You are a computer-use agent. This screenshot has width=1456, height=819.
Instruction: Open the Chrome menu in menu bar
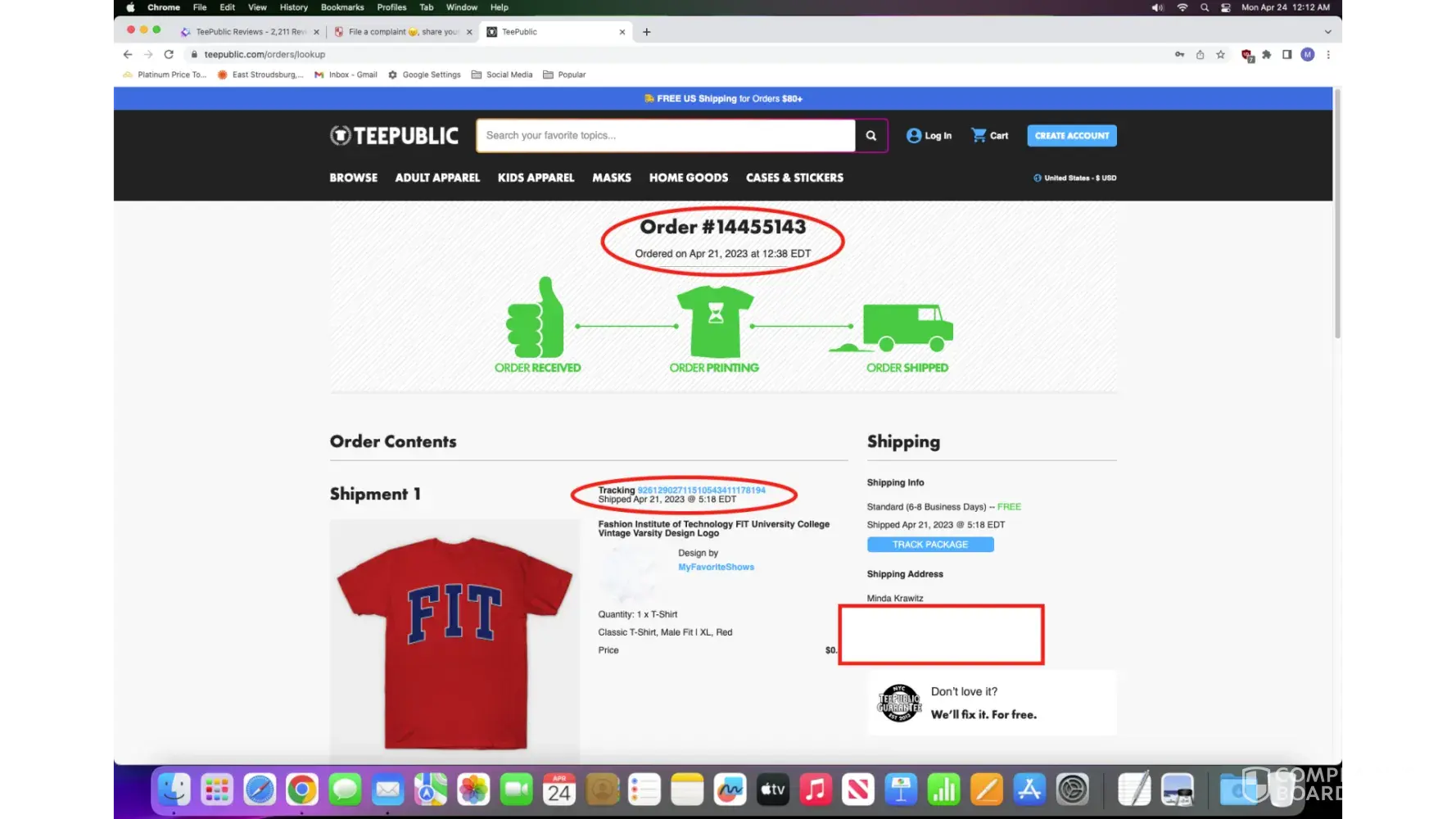[164, 7]
